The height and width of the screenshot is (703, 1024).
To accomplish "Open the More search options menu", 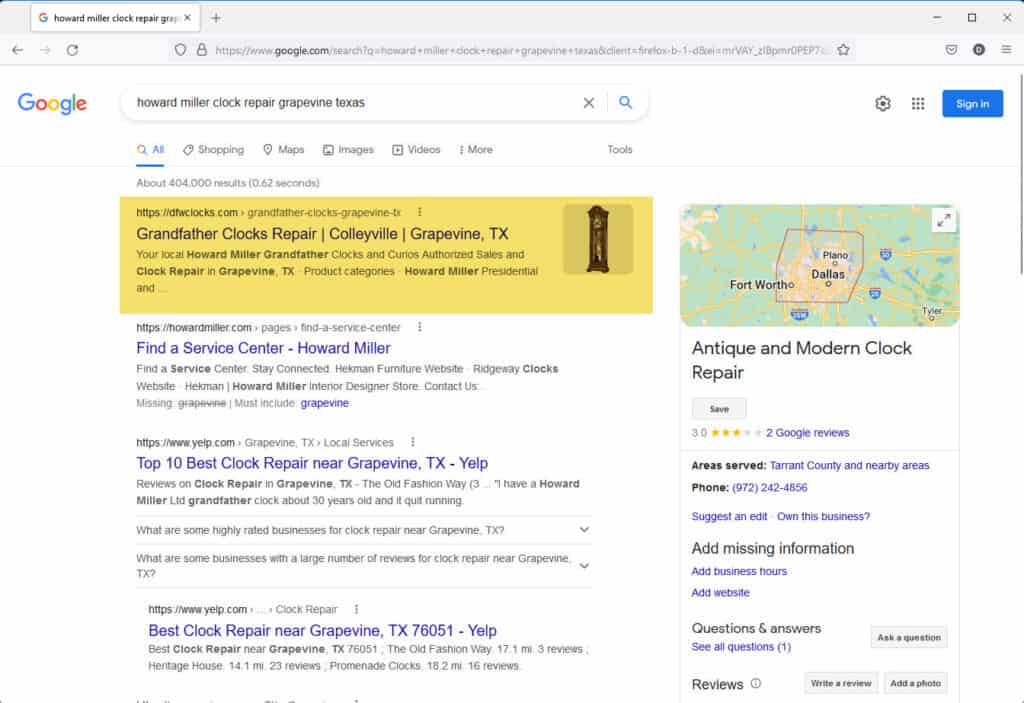I will click(476, 150).
